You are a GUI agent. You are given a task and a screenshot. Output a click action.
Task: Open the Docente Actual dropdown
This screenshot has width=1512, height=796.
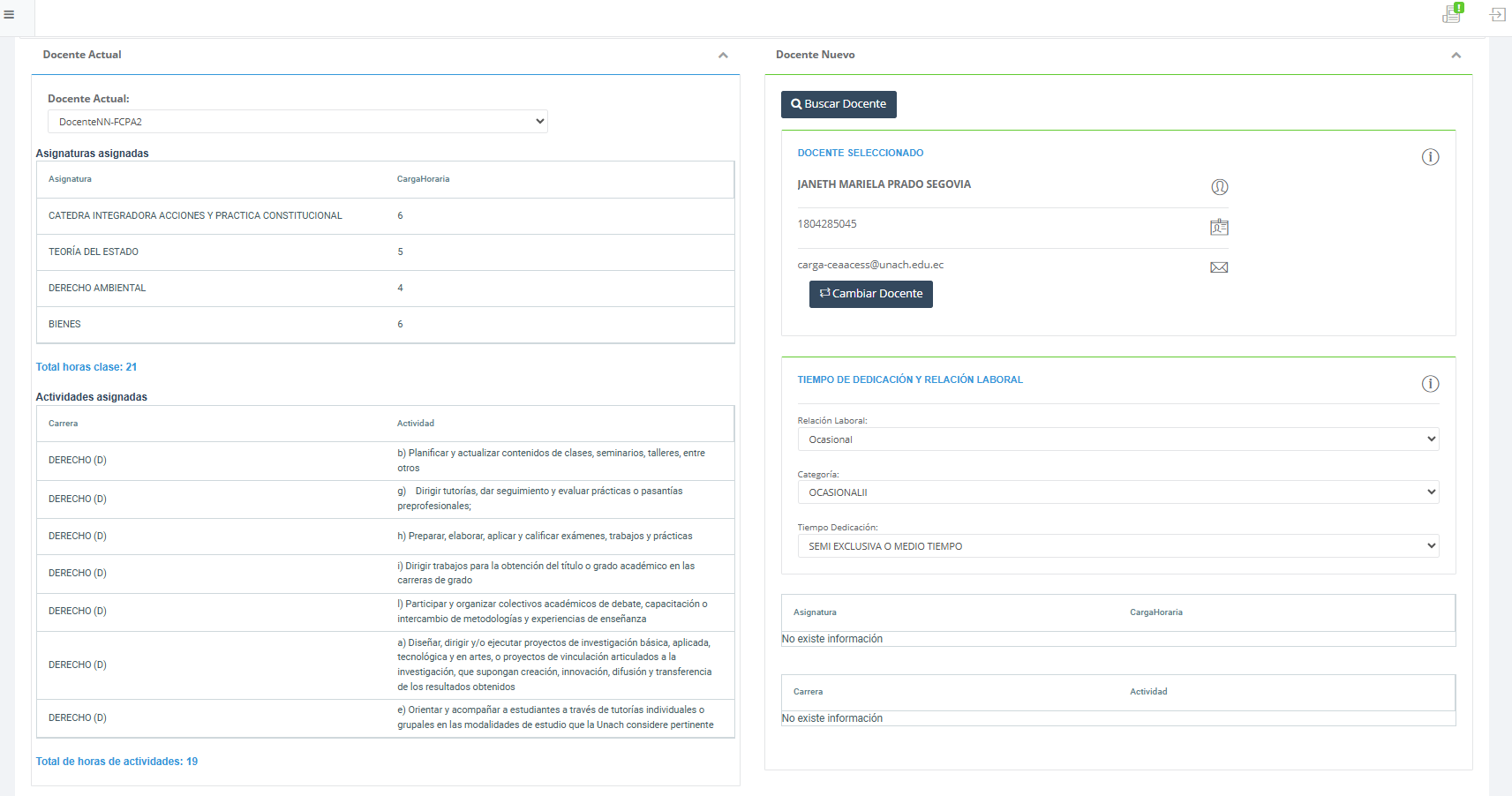point(297,122)
